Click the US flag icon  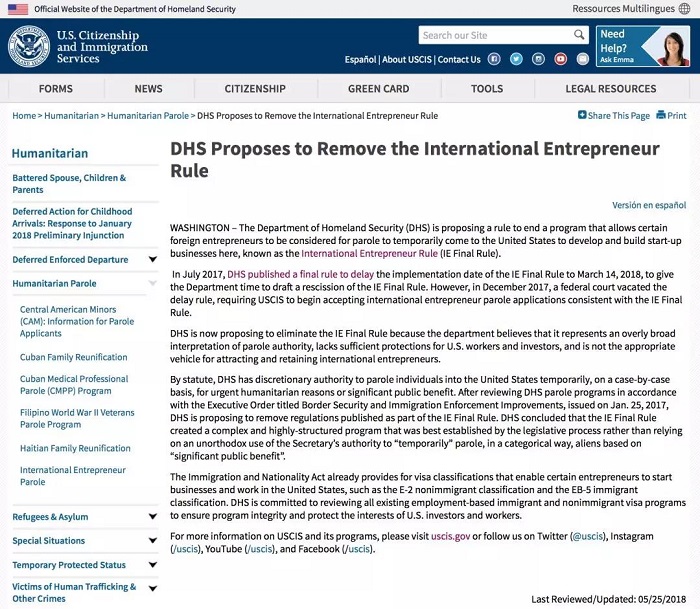18,9
